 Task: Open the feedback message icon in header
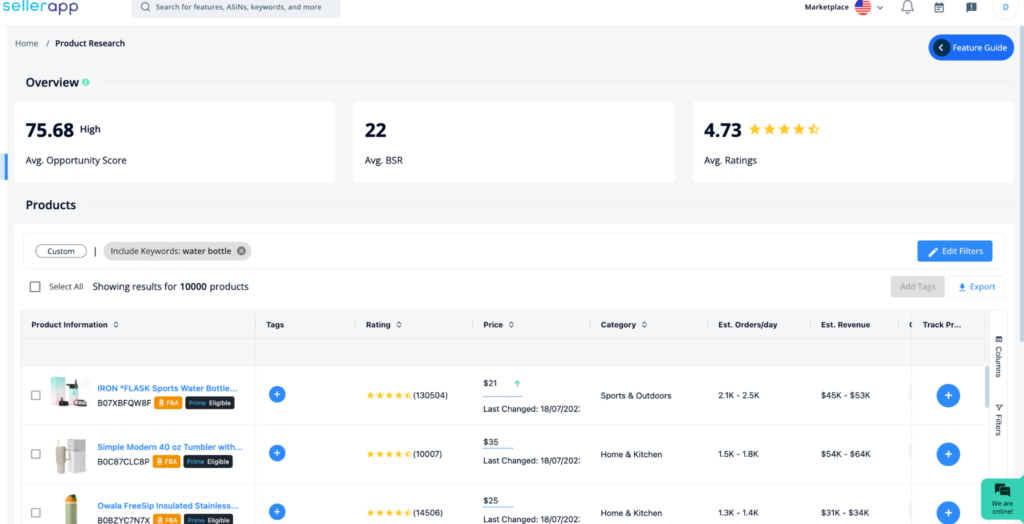coord(971,7)
